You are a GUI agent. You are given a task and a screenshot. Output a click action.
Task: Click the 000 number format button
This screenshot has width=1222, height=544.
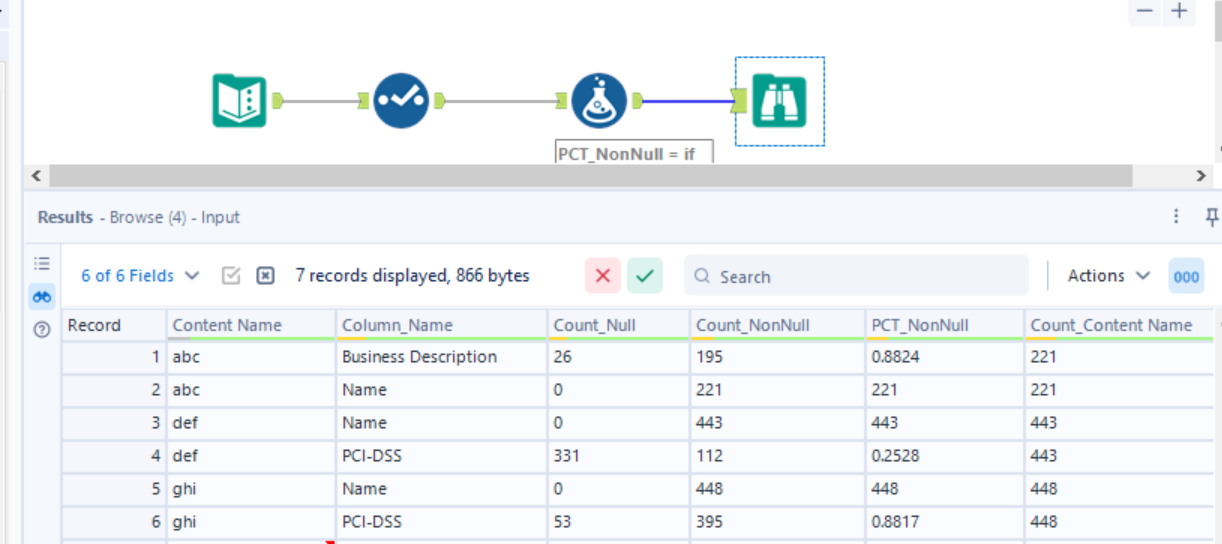tap(1186, 277)
